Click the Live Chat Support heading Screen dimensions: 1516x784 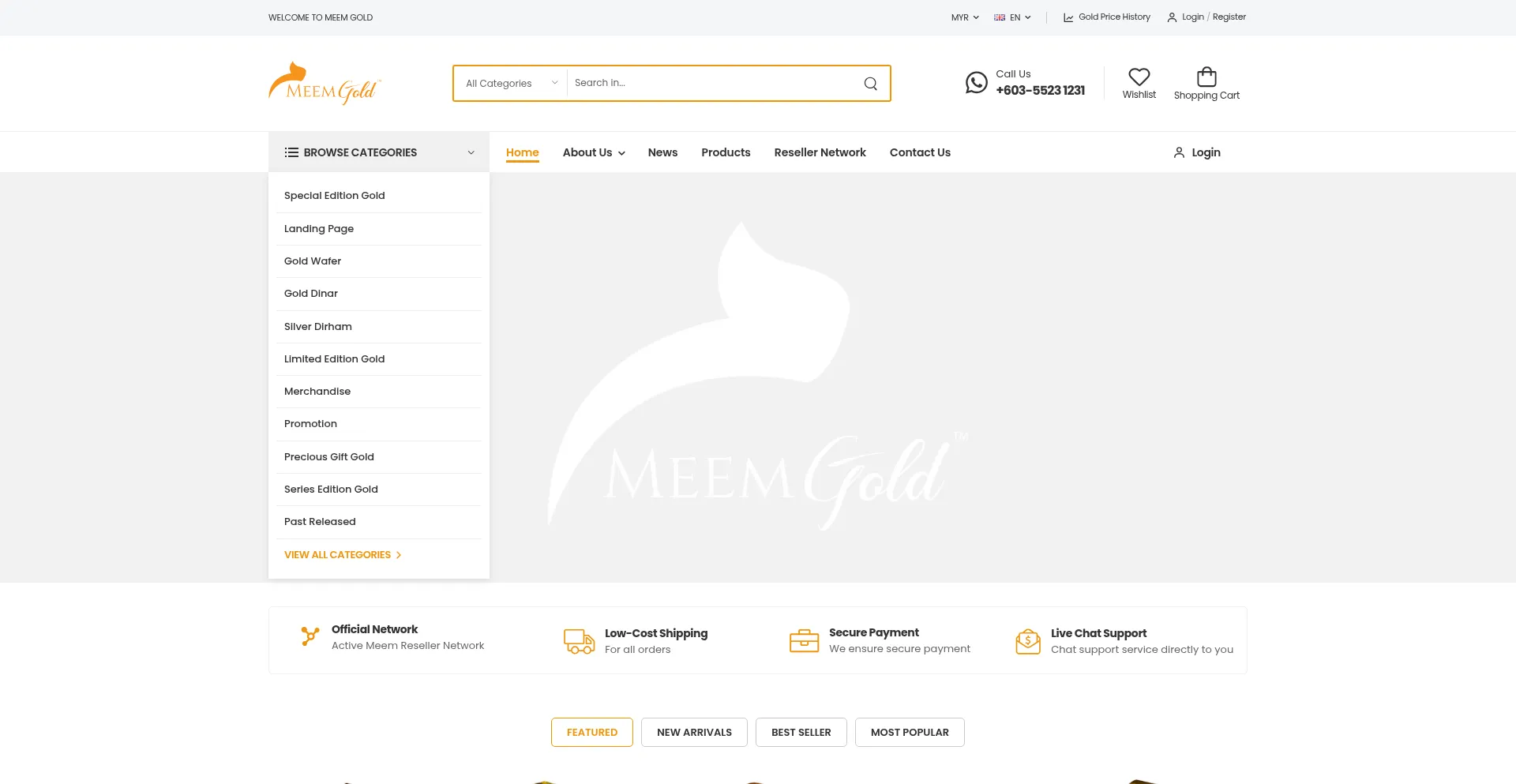[x=1098, y=633]
